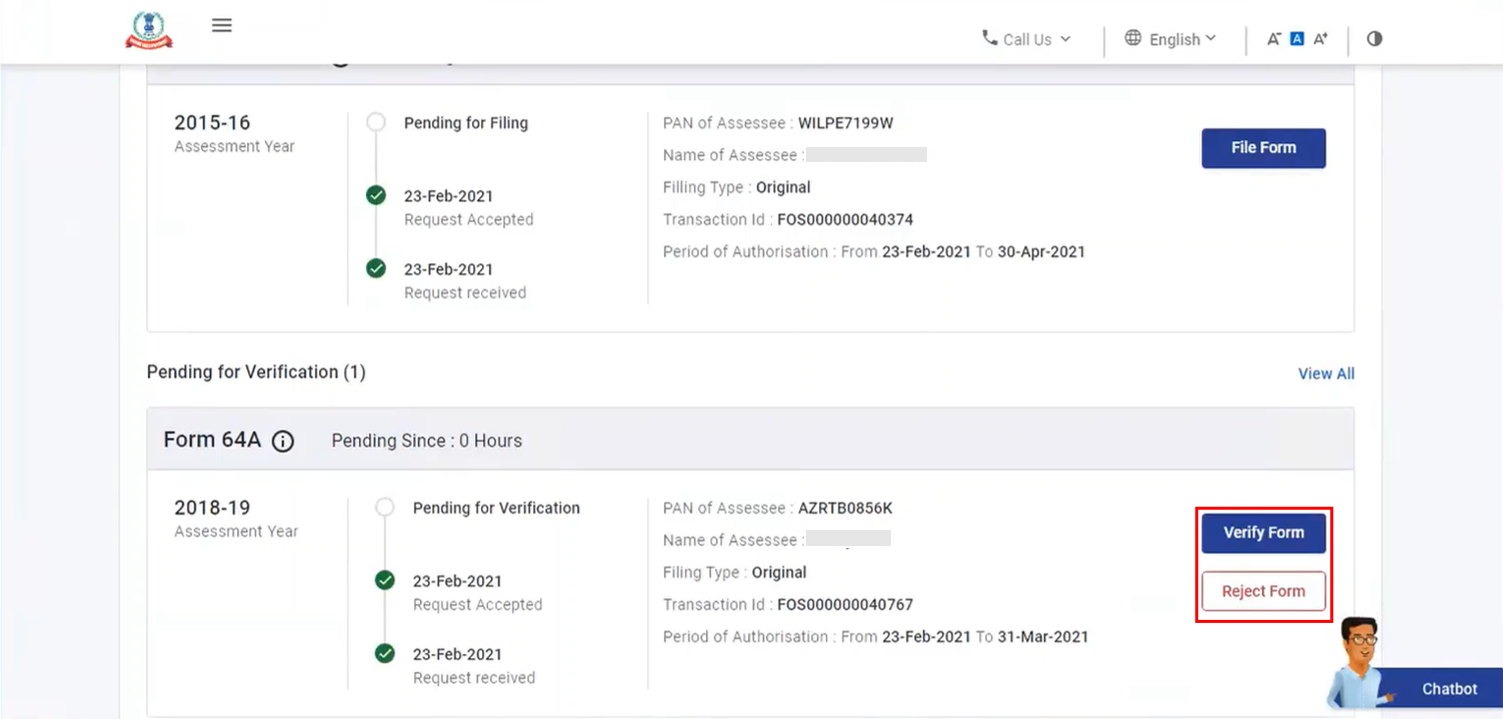
Task: Click the green Request Accepted checkmark for 2018-19
Action: click(384, 580)
